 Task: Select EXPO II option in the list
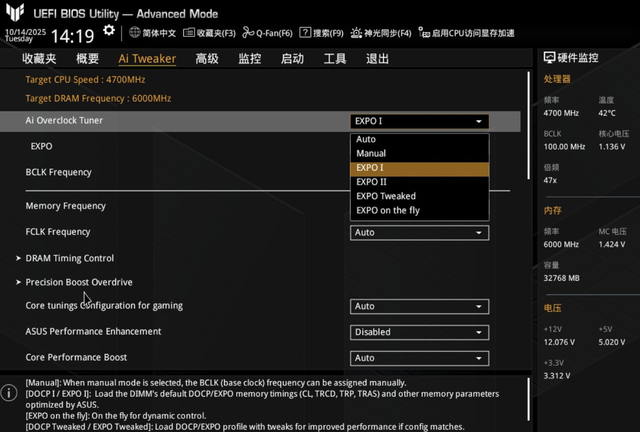(x=420, y=182)
